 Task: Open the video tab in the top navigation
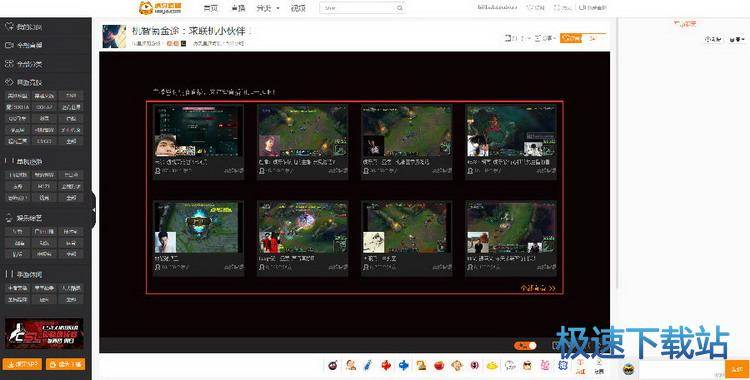[x=298, y=8]
